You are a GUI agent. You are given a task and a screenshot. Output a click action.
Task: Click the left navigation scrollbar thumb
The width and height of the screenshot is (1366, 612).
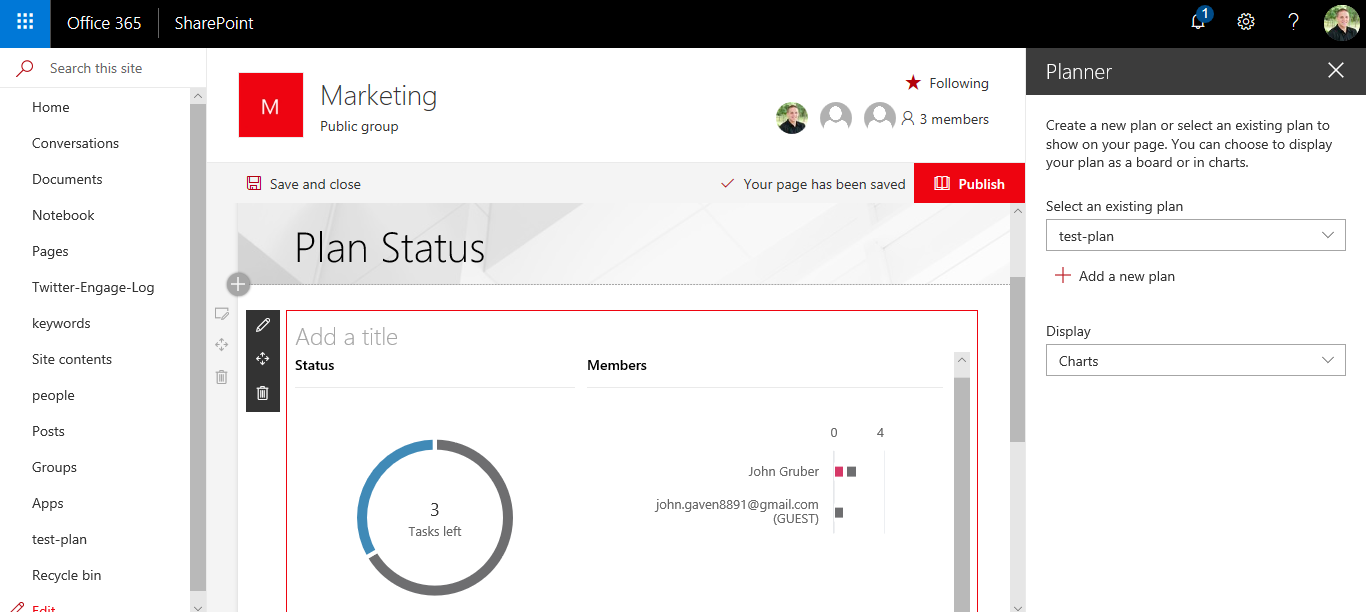[x=198, y=345]
